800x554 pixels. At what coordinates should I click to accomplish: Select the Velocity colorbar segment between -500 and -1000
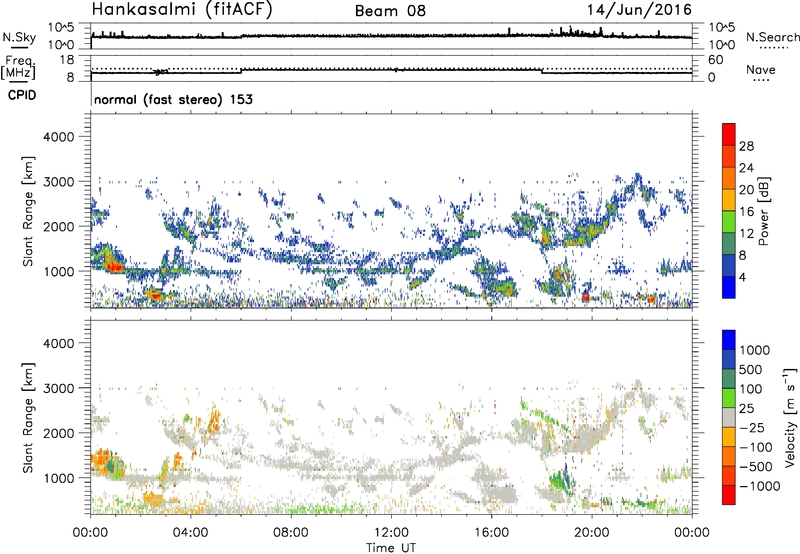tap(729, 475)
